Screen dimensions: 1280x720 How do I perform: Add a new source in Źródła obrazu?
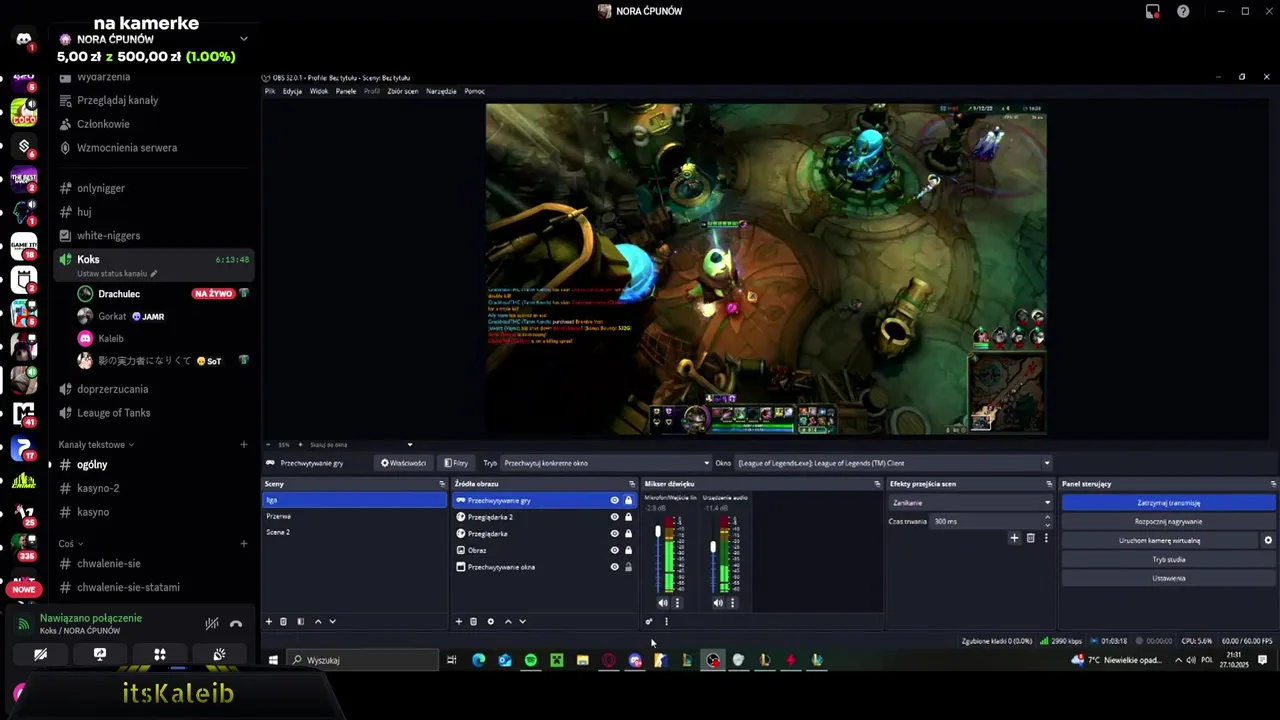[x=459, y=621]
